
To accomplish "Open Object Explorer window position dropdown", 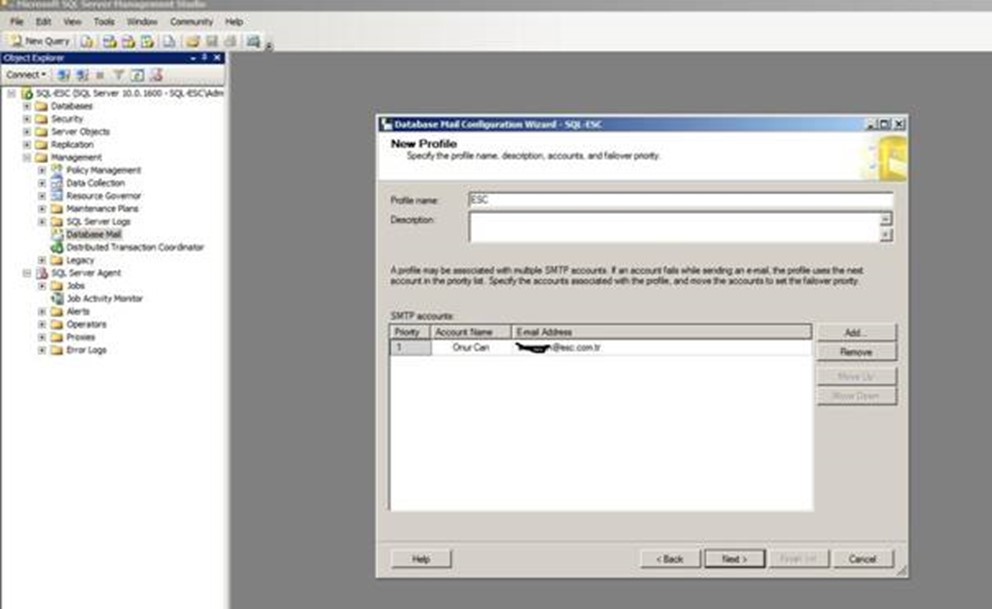I will click(193, 58).
